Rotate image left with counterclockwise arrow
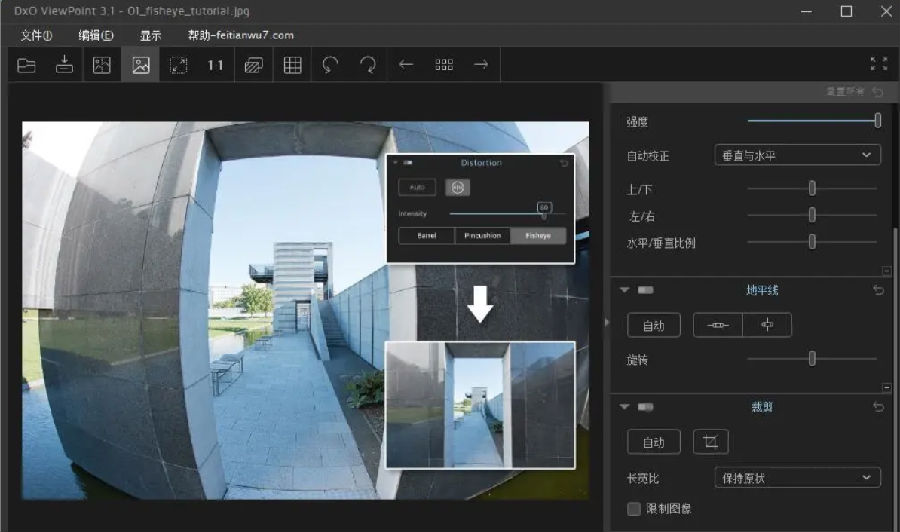This screenshot has width=900, height=532. tap(330, 65)
